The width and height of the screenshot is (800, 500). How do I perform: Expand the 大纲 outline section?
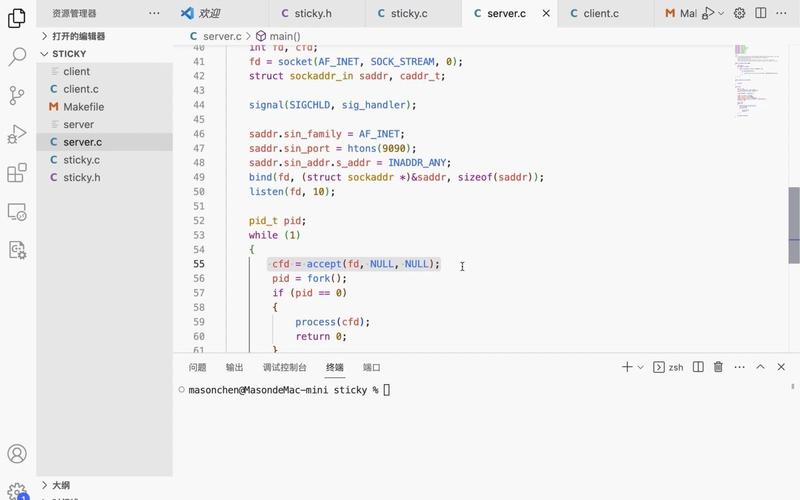coord(105,485)
